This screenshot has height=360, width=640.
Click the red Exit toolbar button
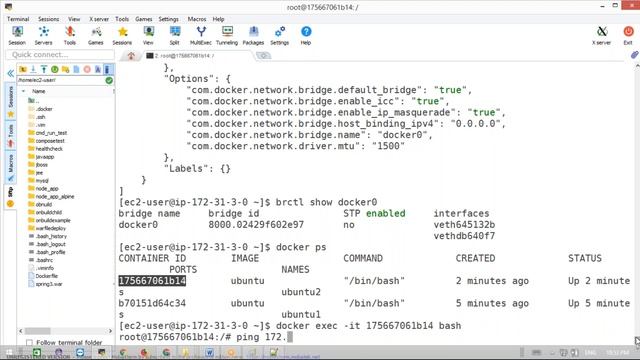(628, 36)
